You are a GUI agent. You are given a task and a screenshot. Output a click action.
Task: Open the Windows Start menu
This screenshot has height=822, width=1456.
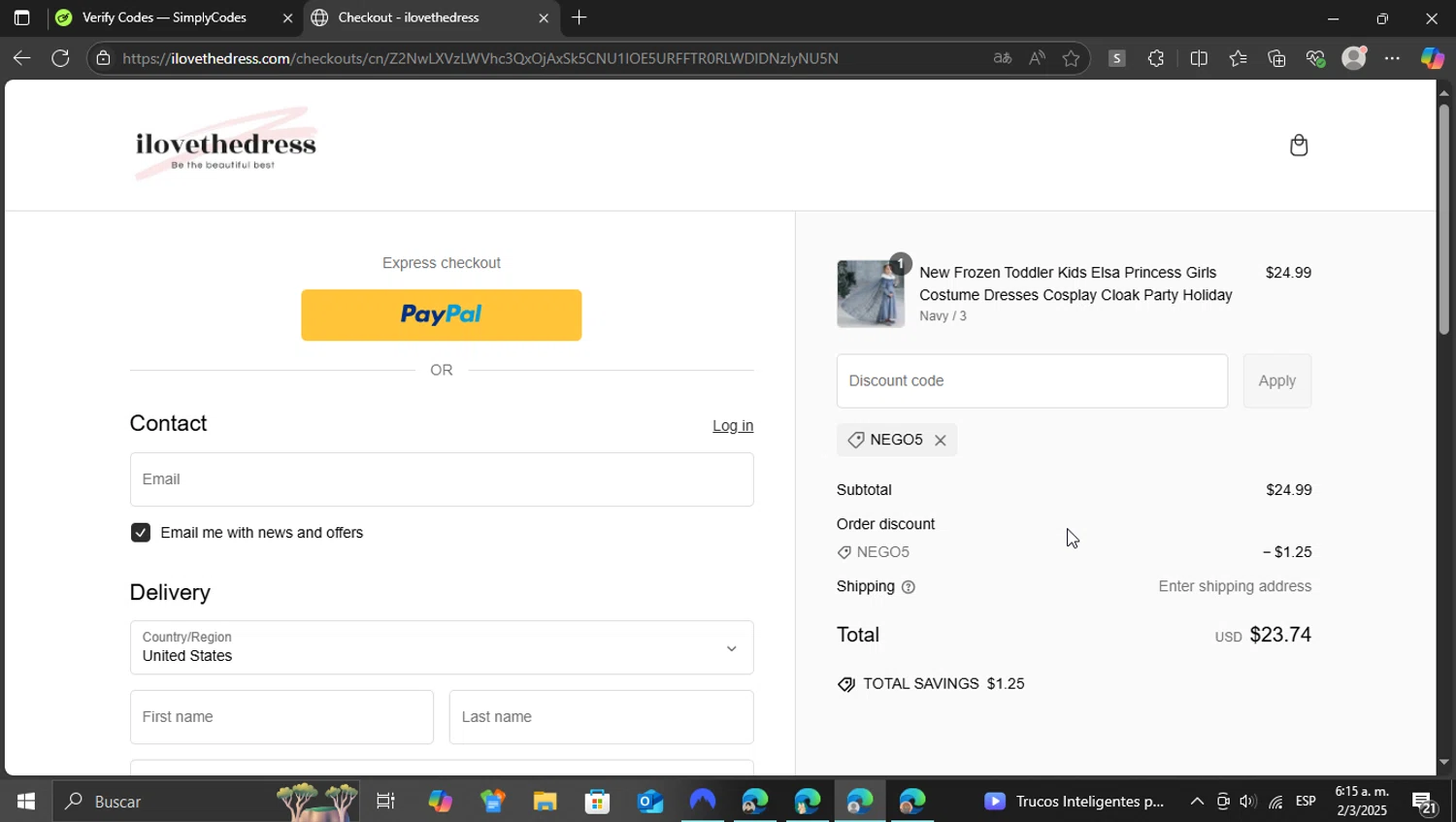26,802
